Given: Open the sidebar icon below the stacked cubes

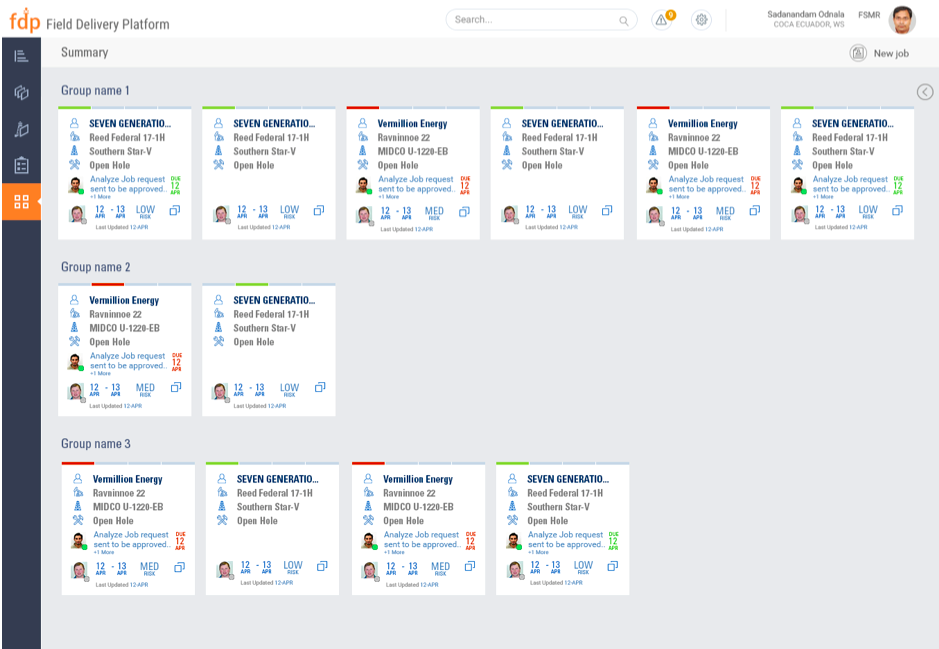Looking at the screenshot, I should 20,129.
